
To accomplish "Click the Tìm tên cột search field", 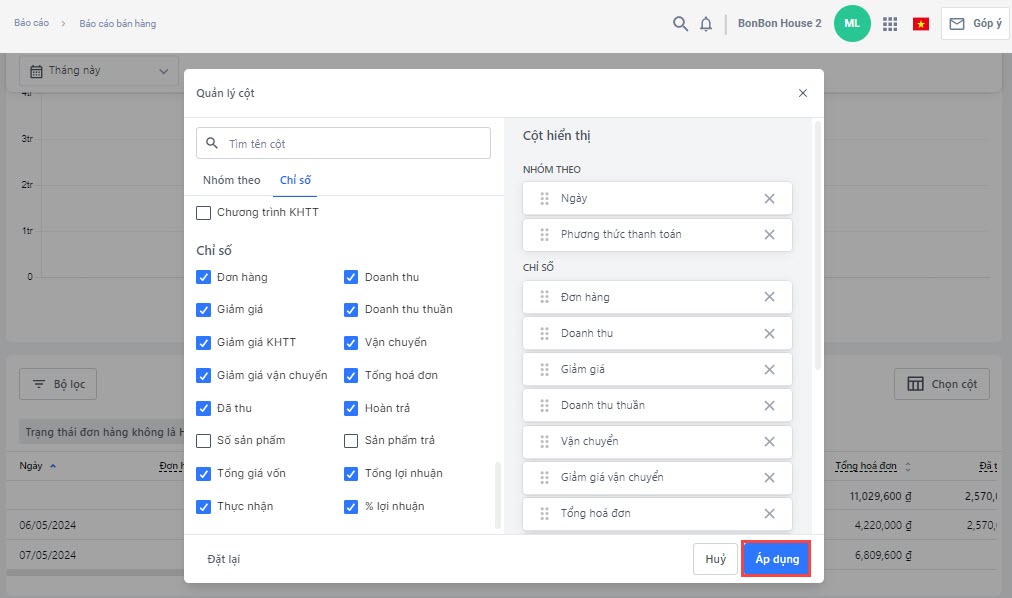I will pos(352,143).
